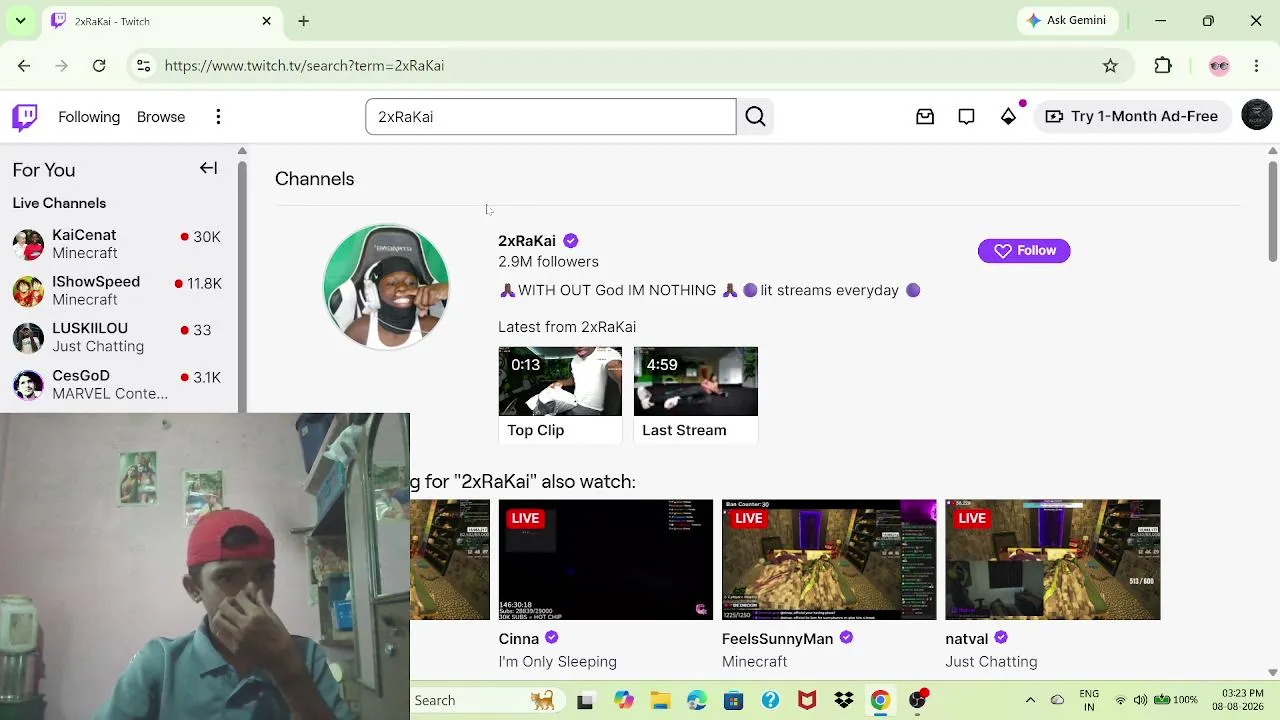This screenshot has width=1280, height=720.
Task: Submit search with the magnifier button
Action: tap(755, 117)
